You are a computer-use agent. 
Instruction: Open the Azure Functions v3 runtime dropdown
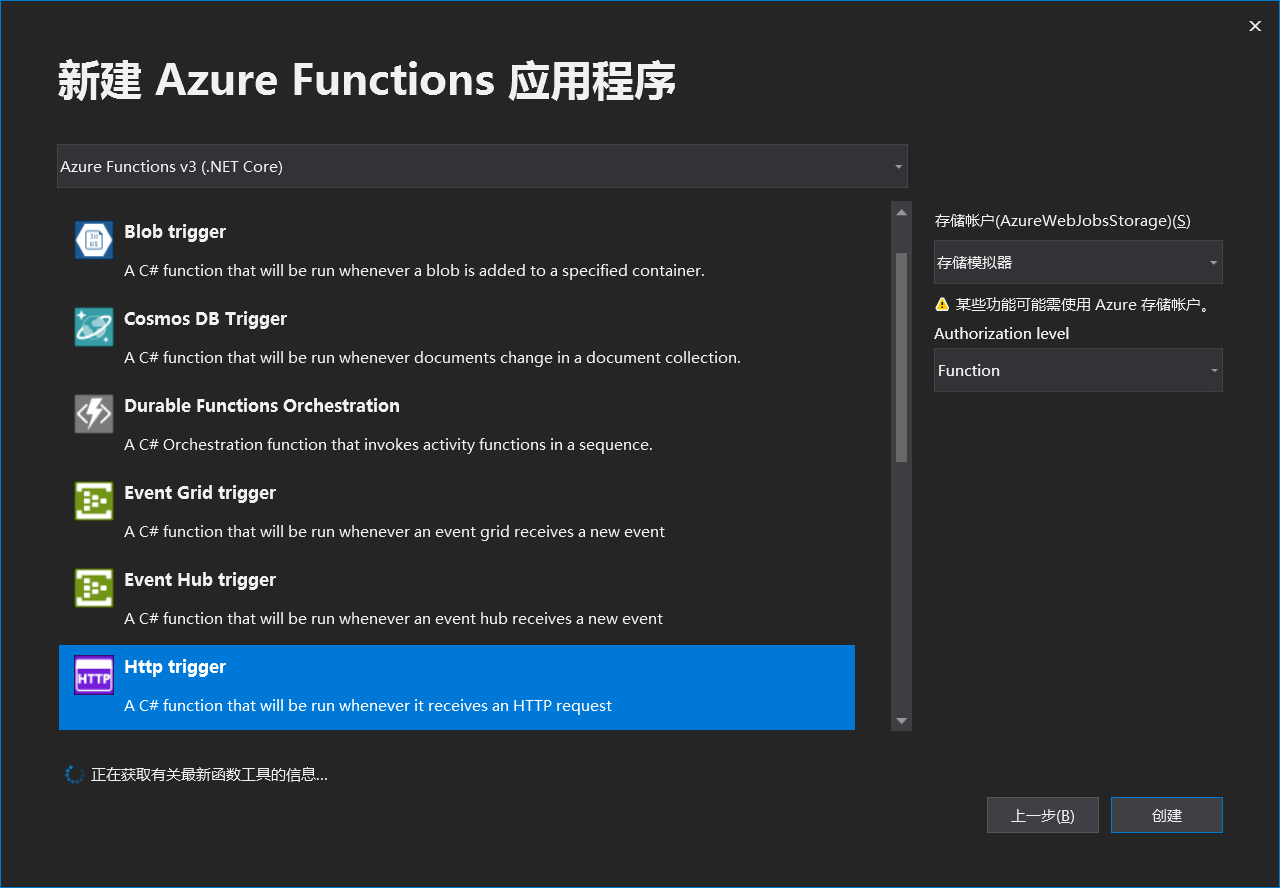482,166
